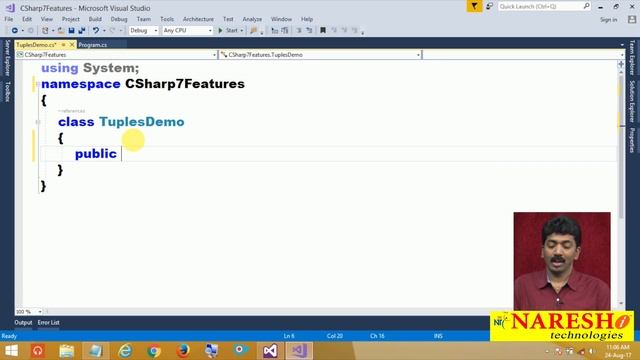Open the Team menu

click(144, 19)
